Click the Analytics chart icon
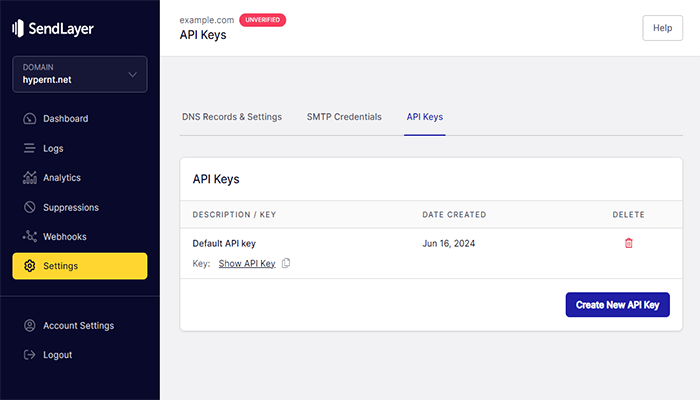 pyautogui.click(x=29, y=178)
